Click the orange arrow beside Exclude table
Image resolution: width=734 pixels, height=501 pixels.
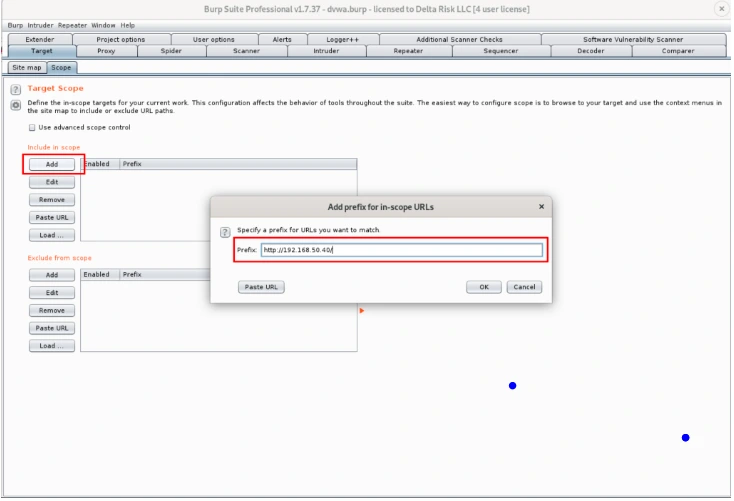361,311
